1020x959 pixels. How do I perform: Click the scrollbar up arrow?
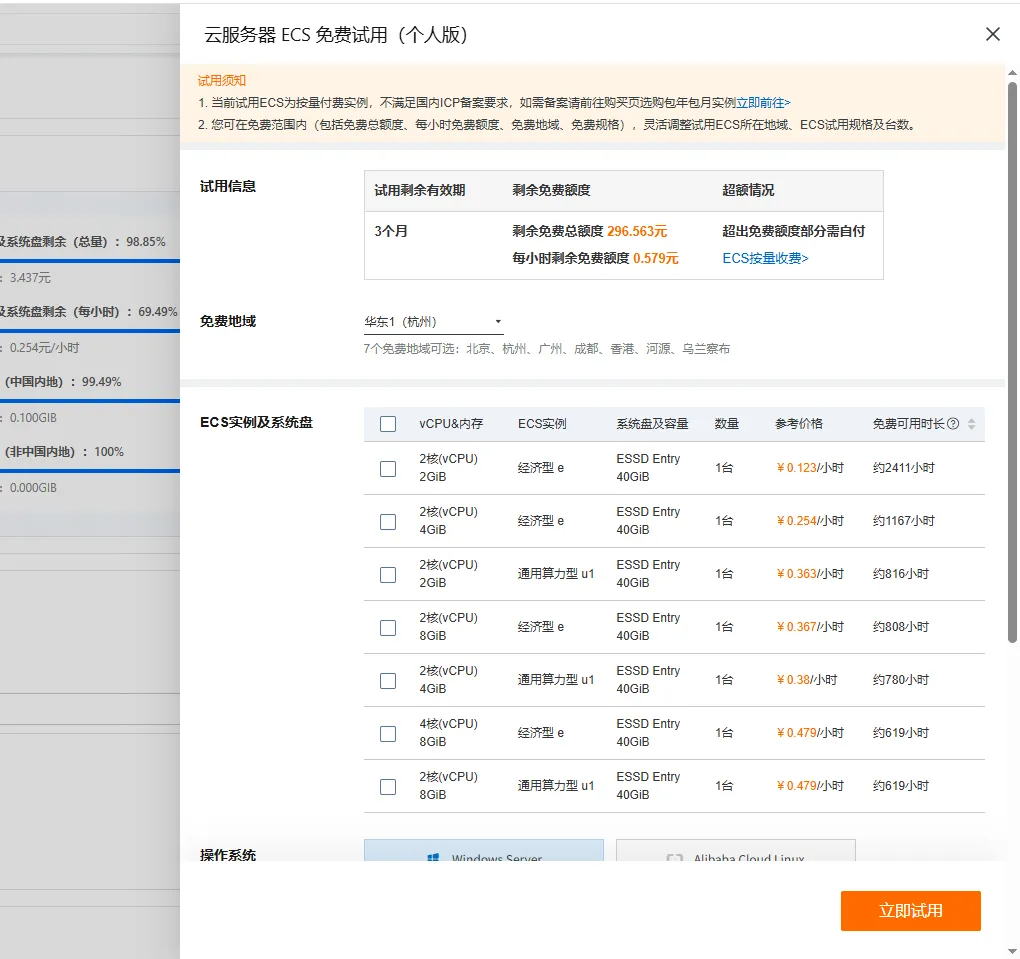pyautogui.click(x=1012, y=72)
